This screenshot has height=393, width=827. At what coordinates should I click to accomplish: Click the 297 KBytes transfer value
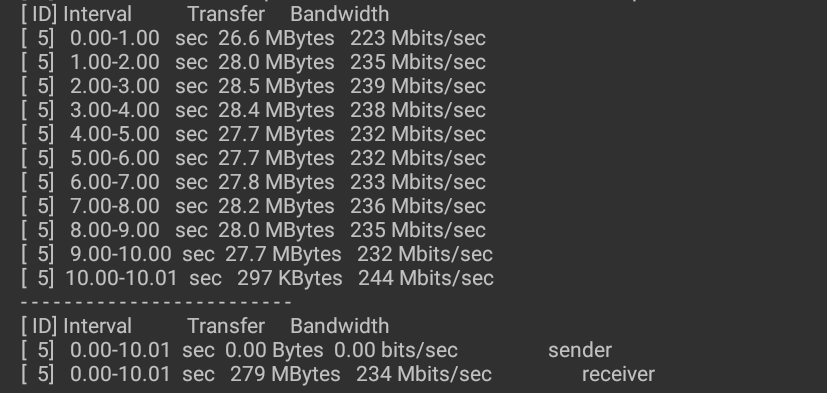(290, 278)
